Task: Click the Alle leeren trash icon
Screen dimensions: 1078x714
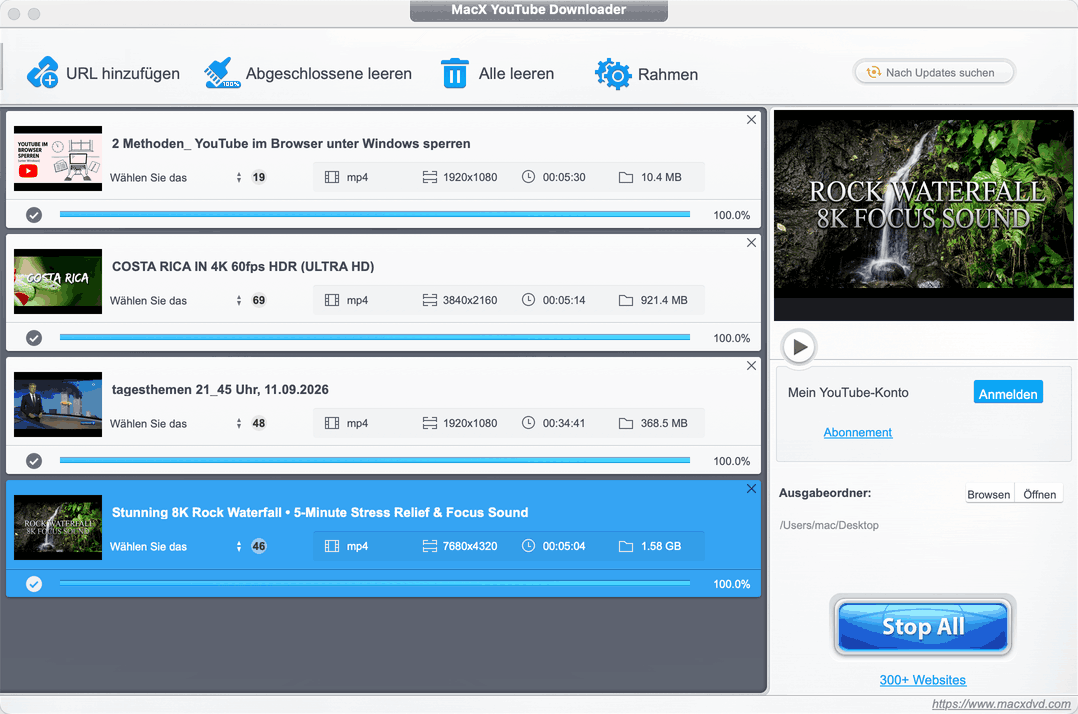Action: (454, 73)
